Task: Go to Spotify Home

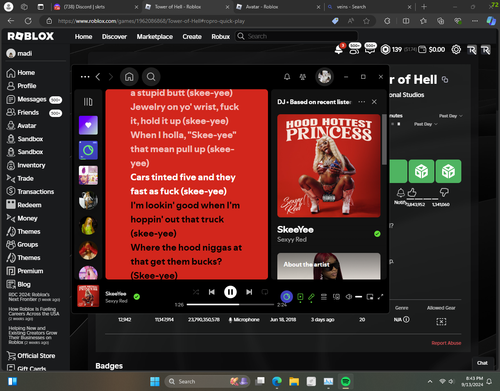Action: tap(129, 77)
